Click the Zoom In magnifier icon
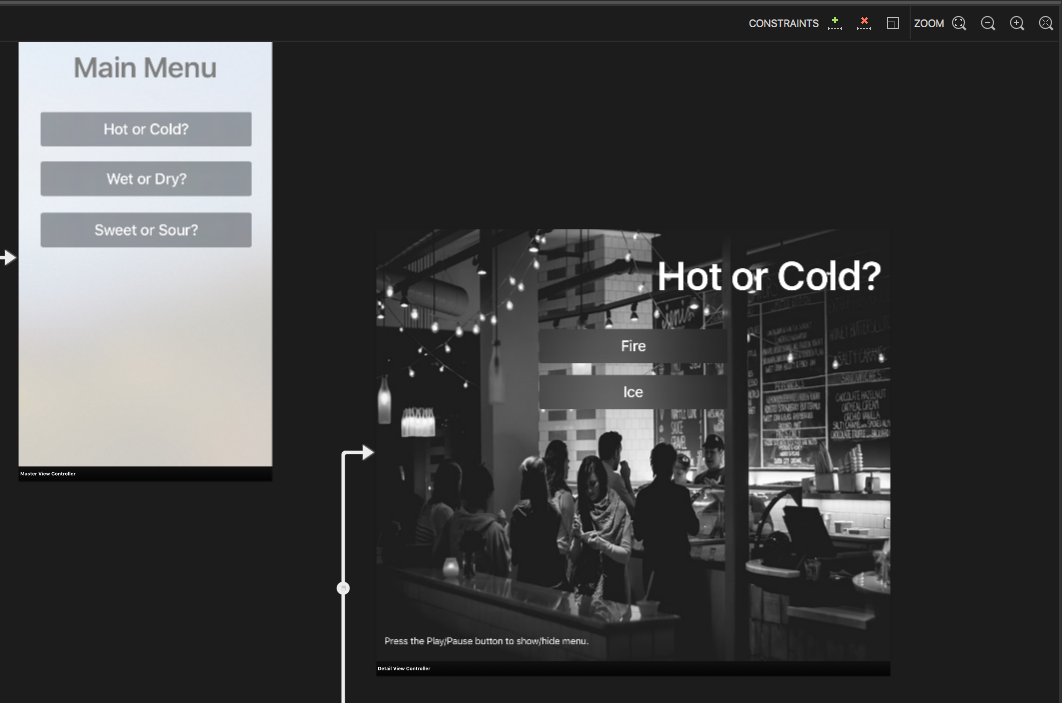Screen dimensions: 1062x703 [x=1016, y=22]
